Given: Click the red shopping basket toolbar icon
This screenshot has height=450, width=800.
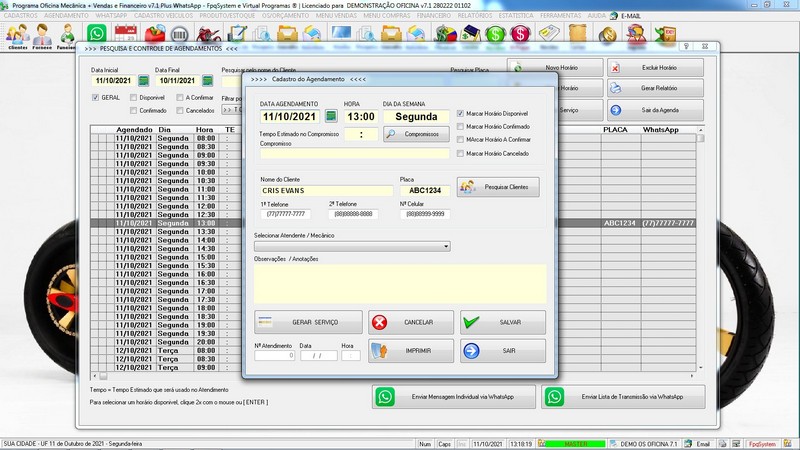Looking at the screenshot, I should click(x=155, y=34).
